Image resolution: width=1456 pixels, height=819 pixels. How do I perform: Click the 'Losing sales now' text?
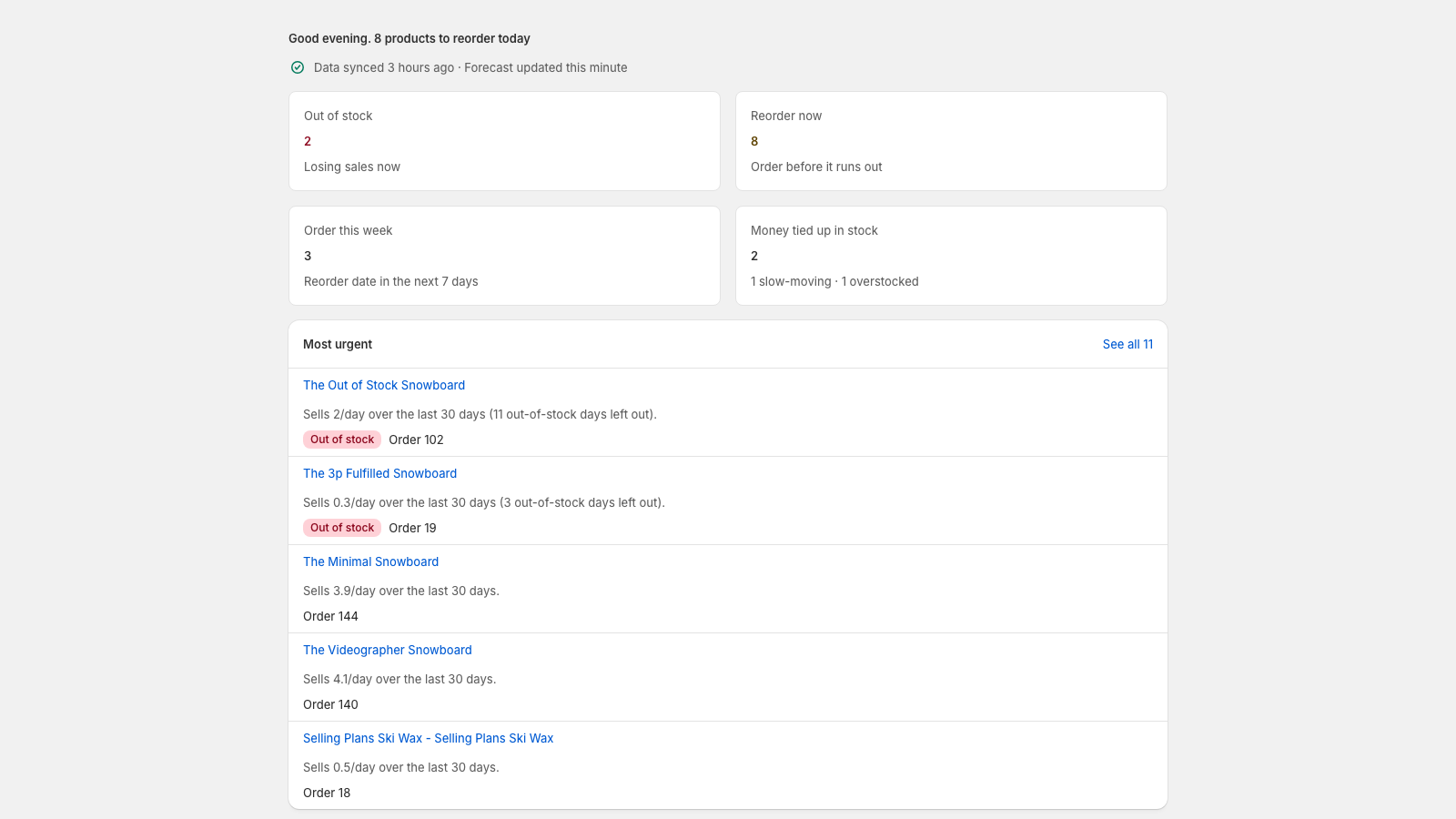352,167
